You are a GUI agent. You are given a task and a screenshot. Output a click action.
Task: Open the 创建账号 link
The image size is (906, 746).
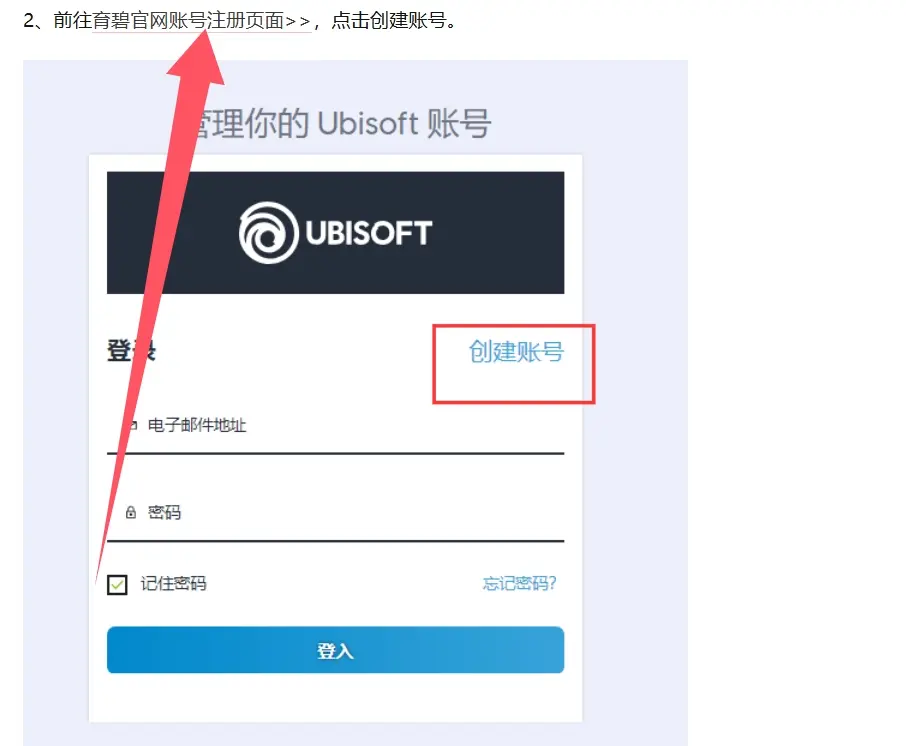[516, 351]
